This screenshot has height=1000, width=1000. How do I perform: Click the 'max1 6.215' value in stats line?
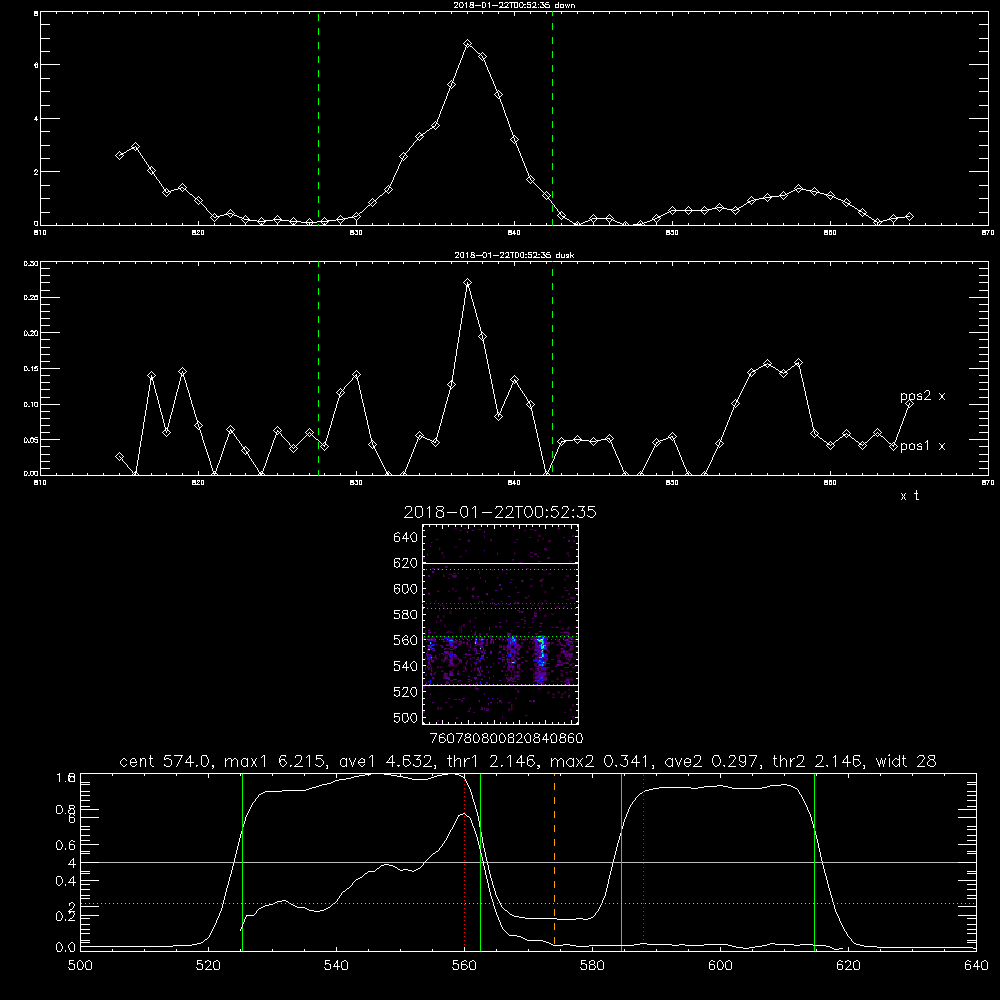(x=272, y=761)
